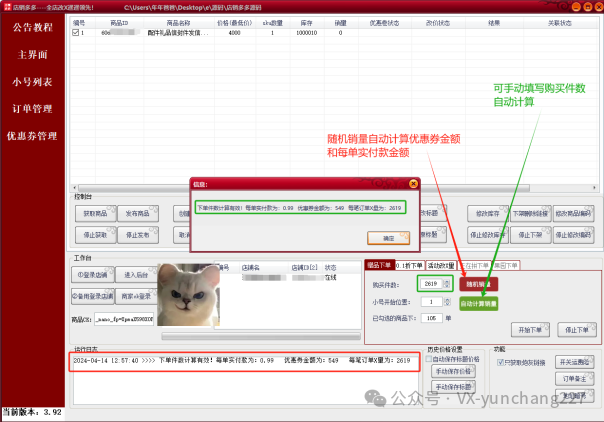Image resolution: width=604 pixels, height=422 pixels.
Task: Click ②备用登录店铺 button
Action: pos(92,296)
